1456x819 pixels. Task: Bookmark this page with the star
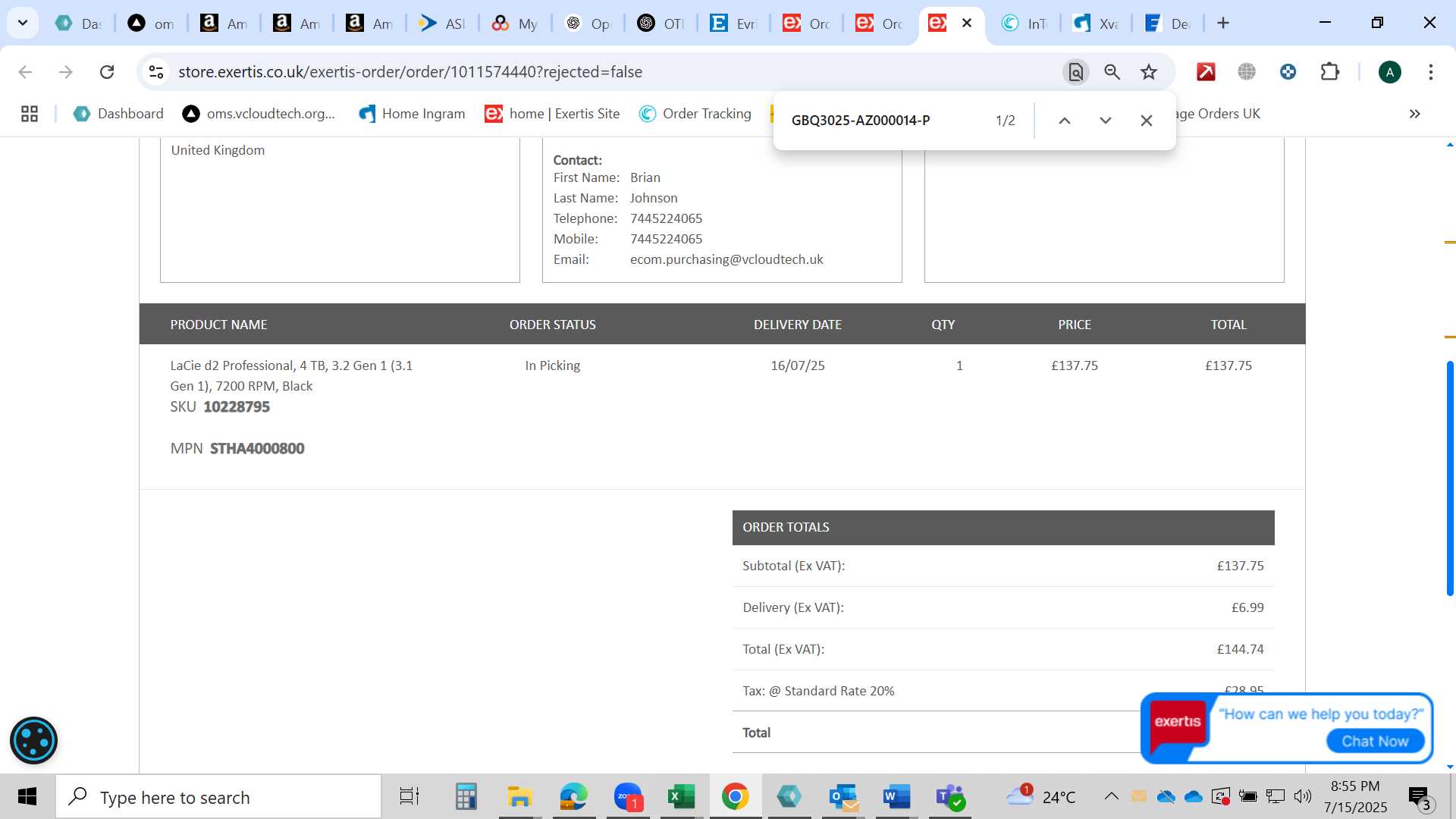(1149, 72)
